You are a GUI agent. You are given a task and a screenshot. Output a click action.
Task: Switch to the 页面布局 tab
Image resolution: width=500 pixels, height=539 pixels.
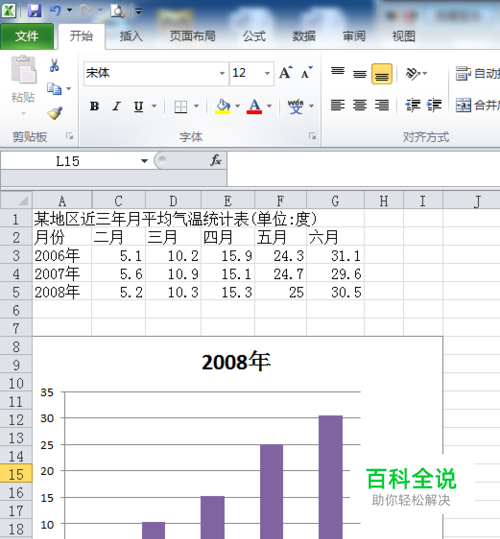(x=192, y=36)
